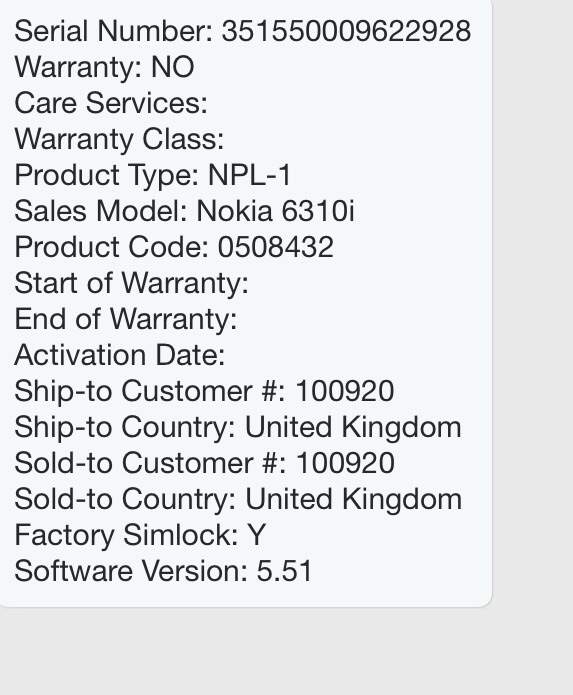The width and height of the screenshot is (573, 695).
Task: Click the End of Warranty label
Action: [x=125, y=319]
